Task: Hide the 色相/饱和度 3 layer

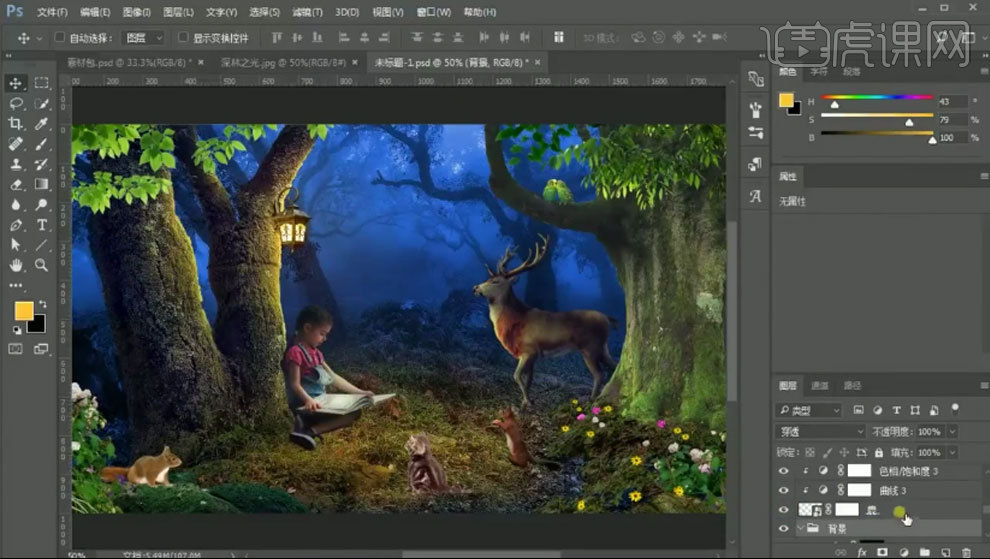Action: coord(784,471)
